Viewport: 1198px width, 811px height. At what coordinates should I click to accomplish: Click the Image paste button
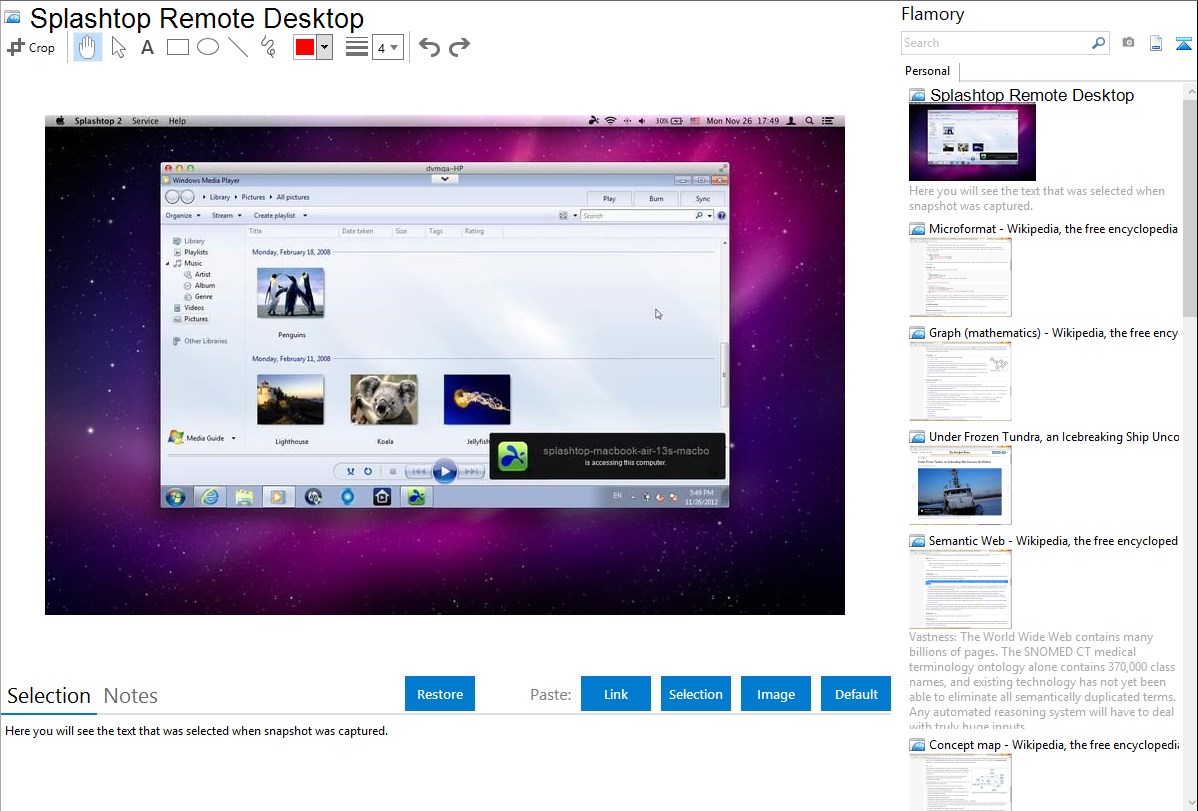point(775,694)
